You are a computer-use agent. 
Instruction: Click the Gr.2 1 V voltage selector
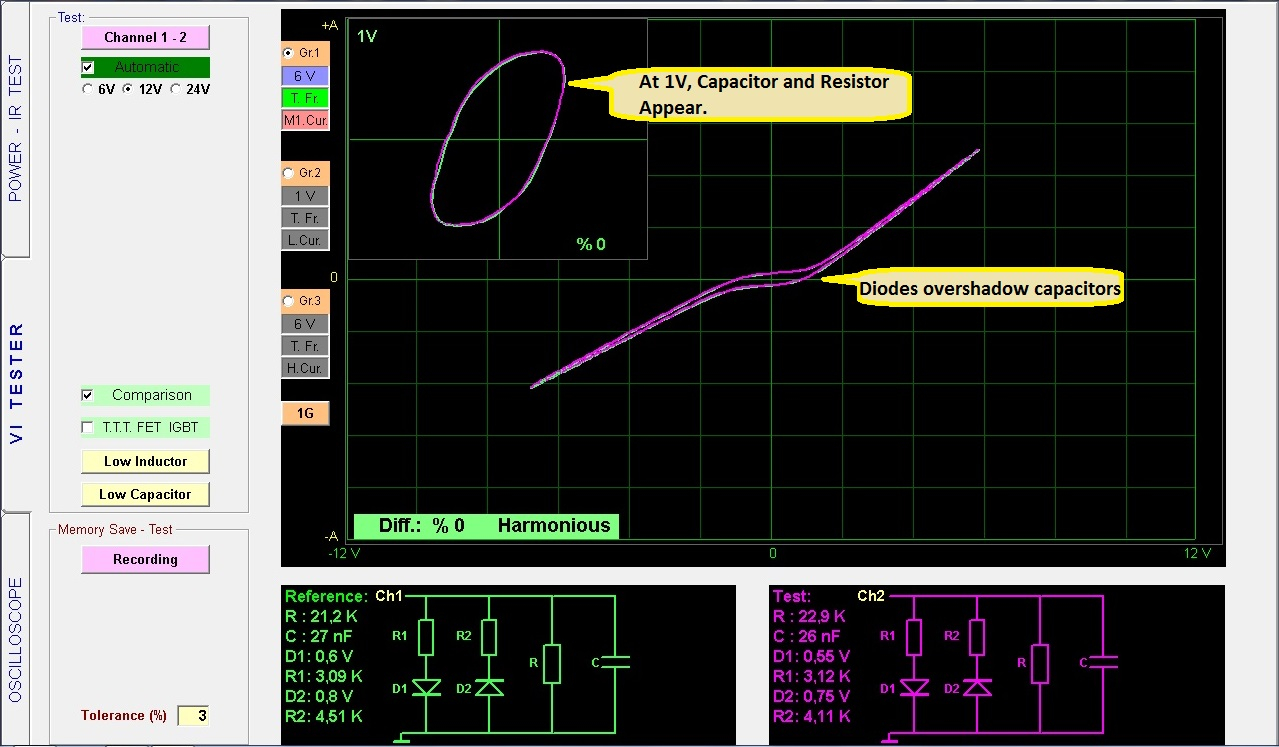(x=305, y=196)
